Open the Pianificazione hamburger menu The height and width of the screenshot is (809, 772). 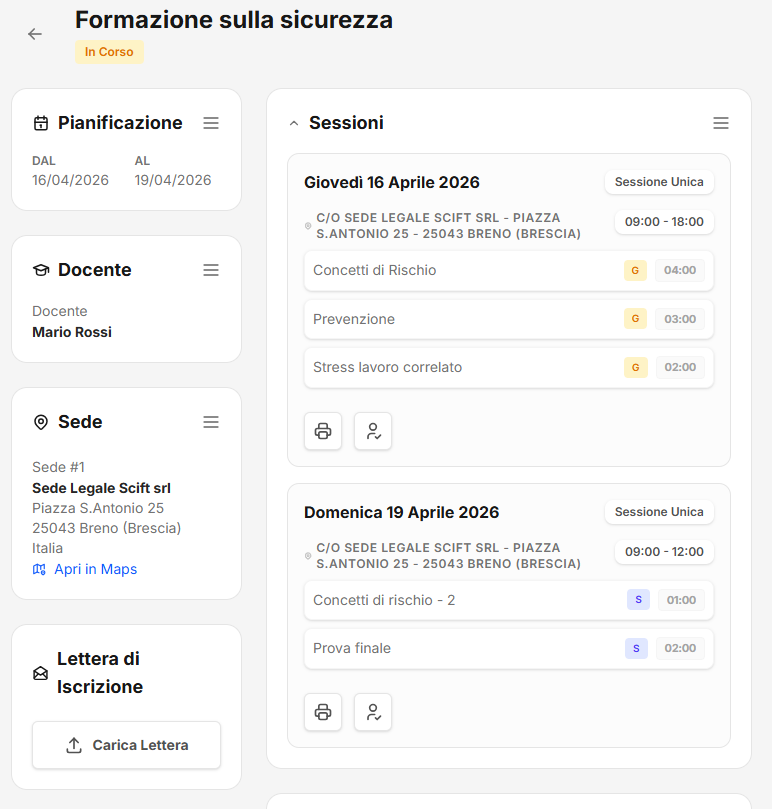coord(211,123)
